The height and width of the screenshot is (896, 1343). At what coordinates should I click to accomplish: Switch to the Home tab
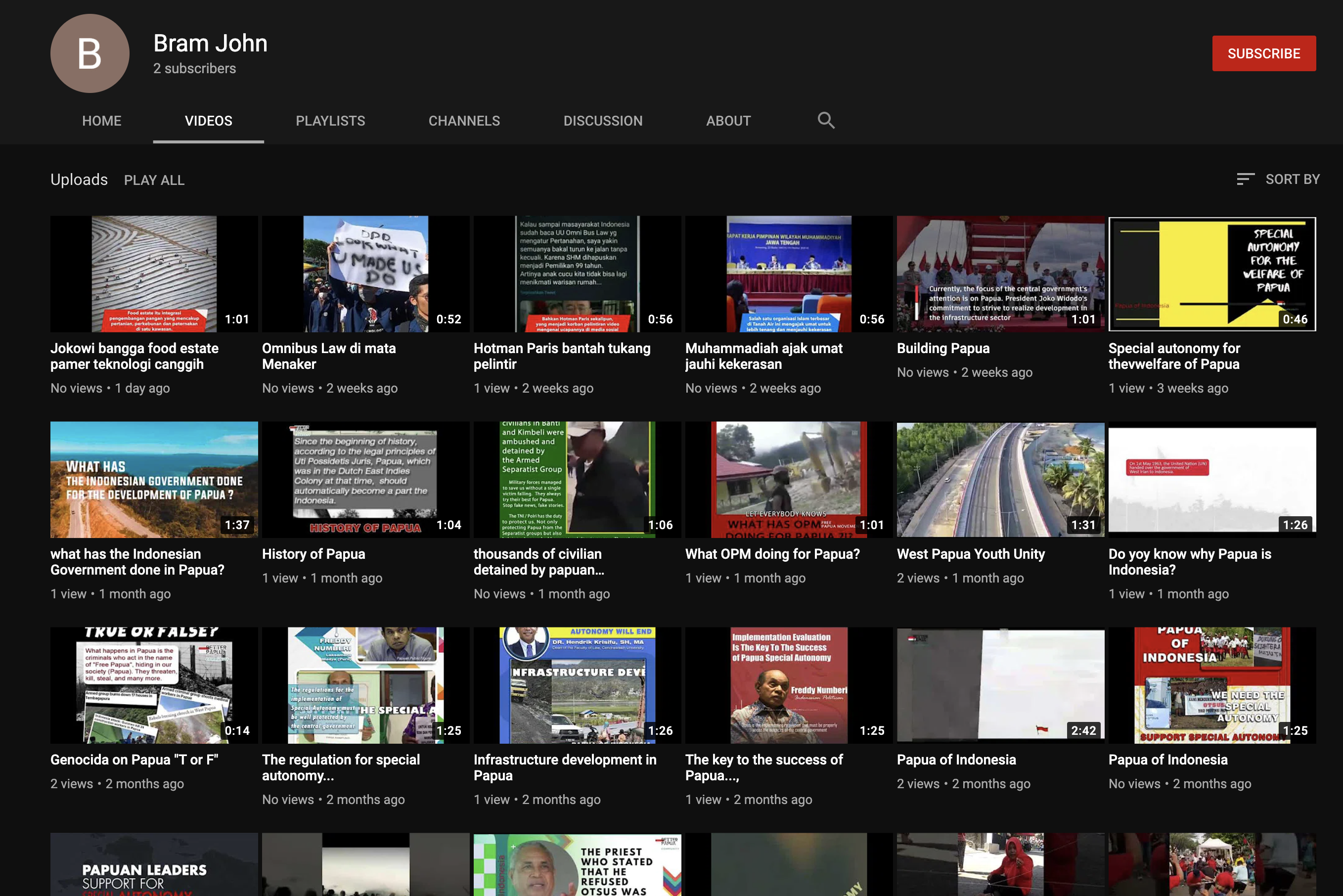[x=102, y=121]
